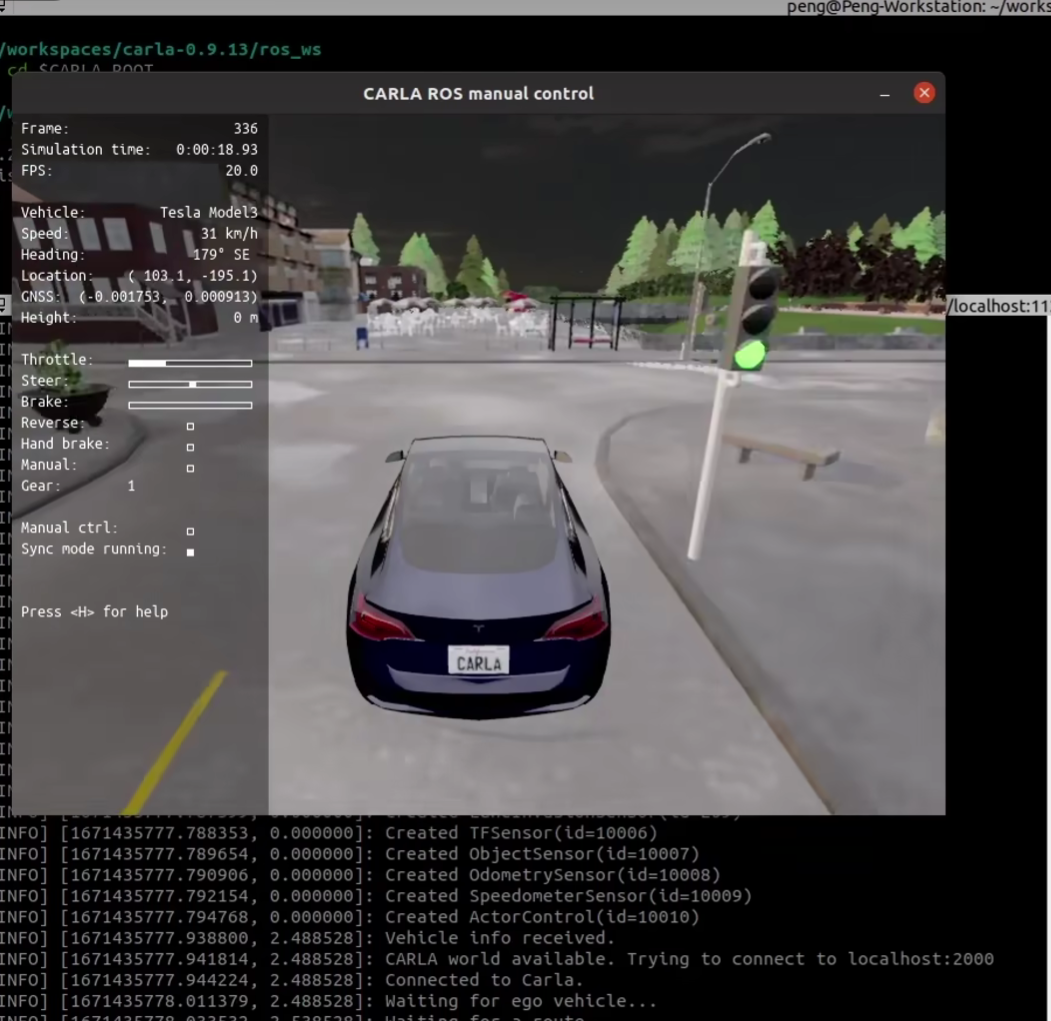1051x1021 pixels.
Task: Click the 'Vehicle info received.' log line
Action: click(308, 938)
